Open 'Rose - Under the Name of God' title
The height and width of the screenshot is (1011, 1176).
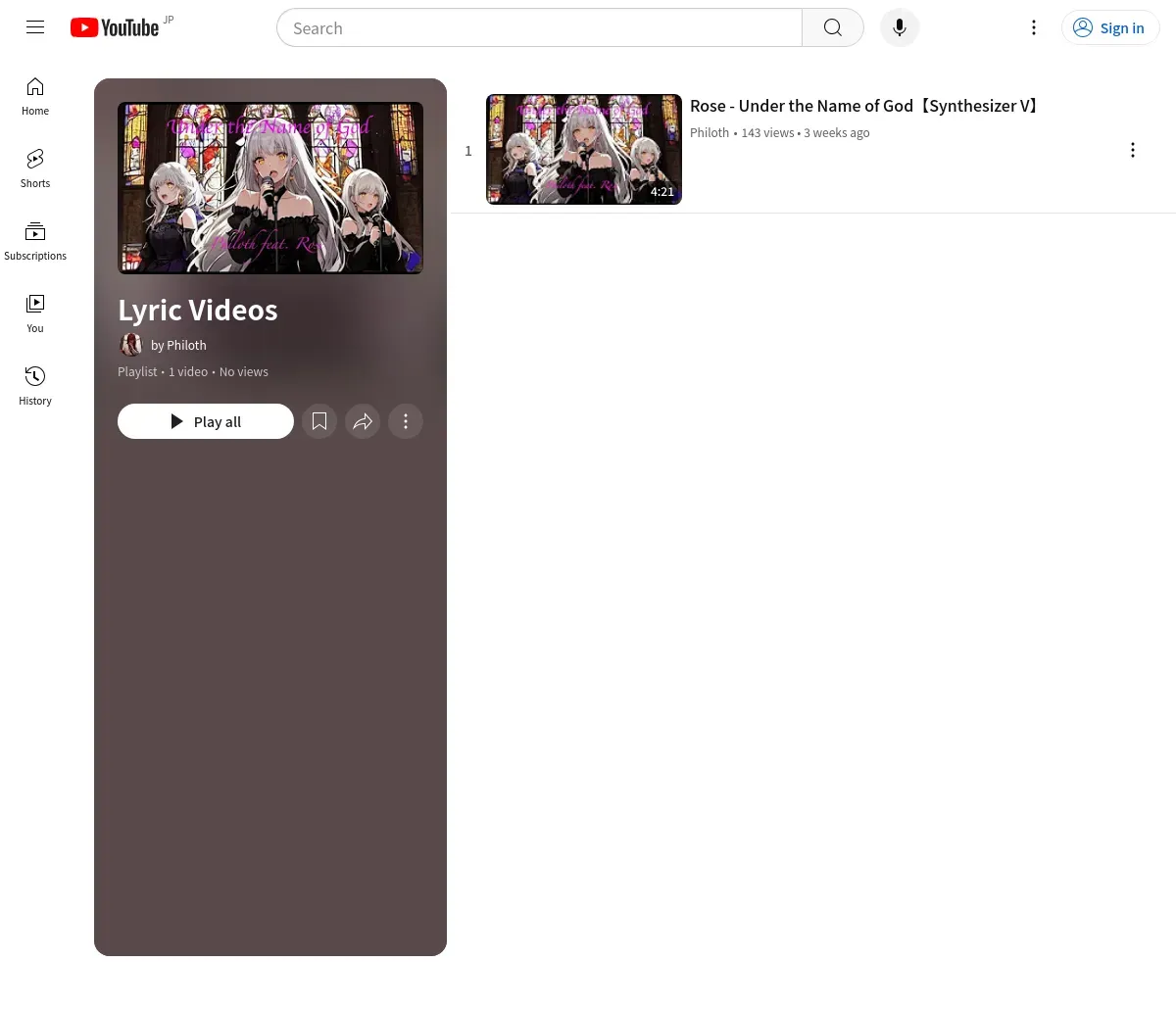(x=866, y=106)
